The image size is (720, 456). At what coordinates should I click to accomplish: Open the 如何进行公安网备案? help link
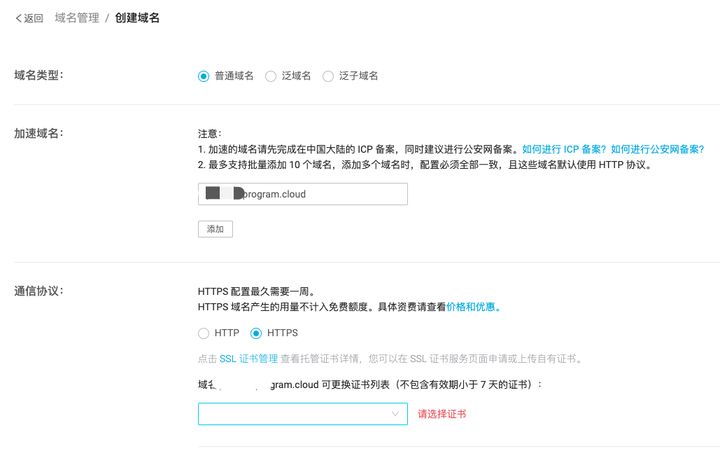pyautogui.click(x=658, y=149)
